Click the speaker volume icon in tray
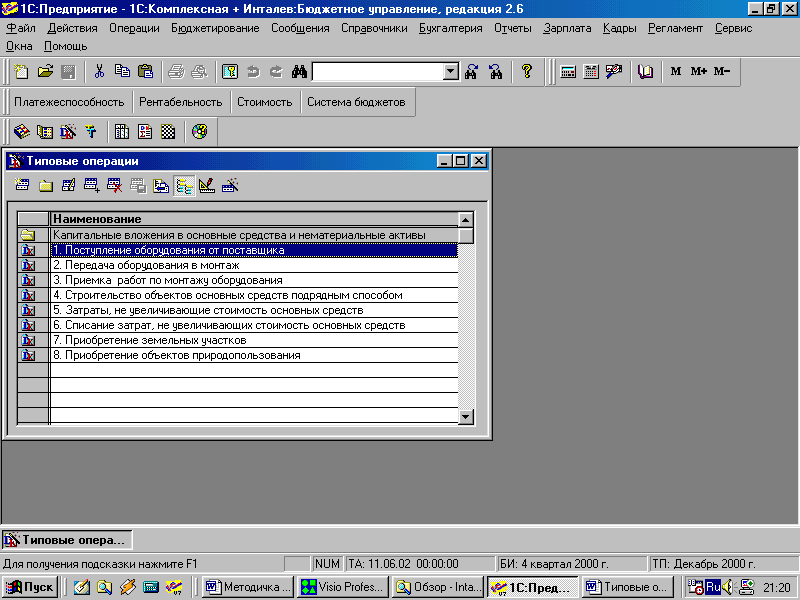The width and height of the screenshot is (800, 600). (728, 587)
